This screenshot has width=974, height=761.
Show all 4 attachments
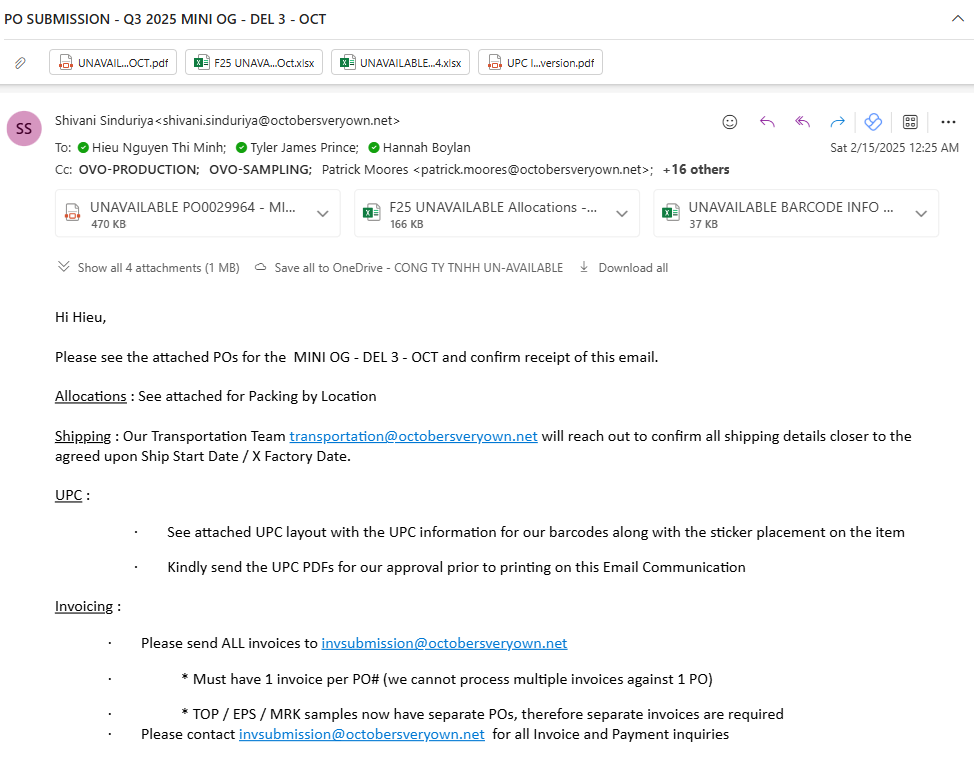point(148,268)
